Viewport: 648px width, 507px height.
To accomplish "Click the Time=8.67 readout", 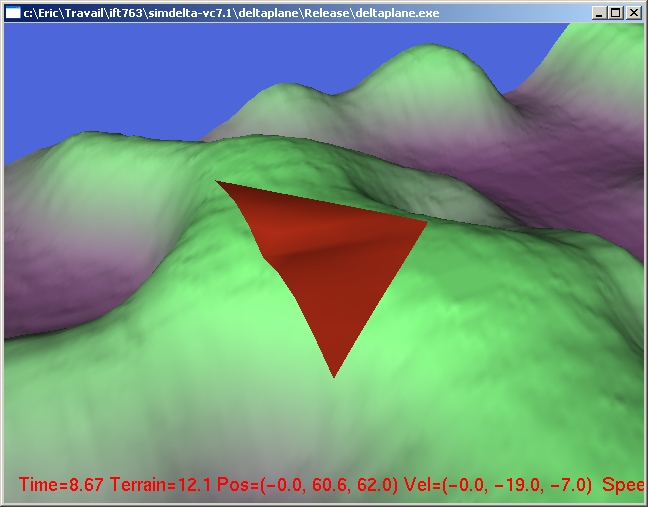I will (x=61, y=484).
